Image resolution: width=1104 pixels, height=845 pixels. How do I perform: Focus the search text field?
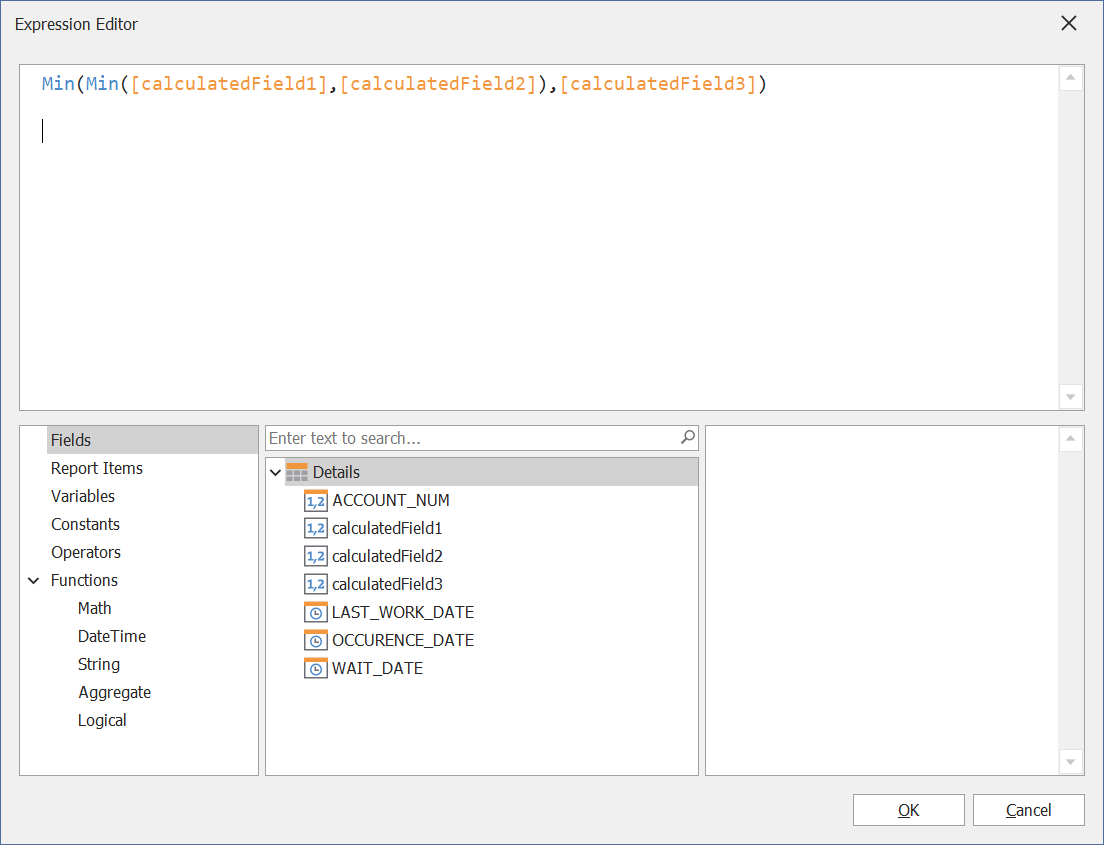[x=470, y=438]
